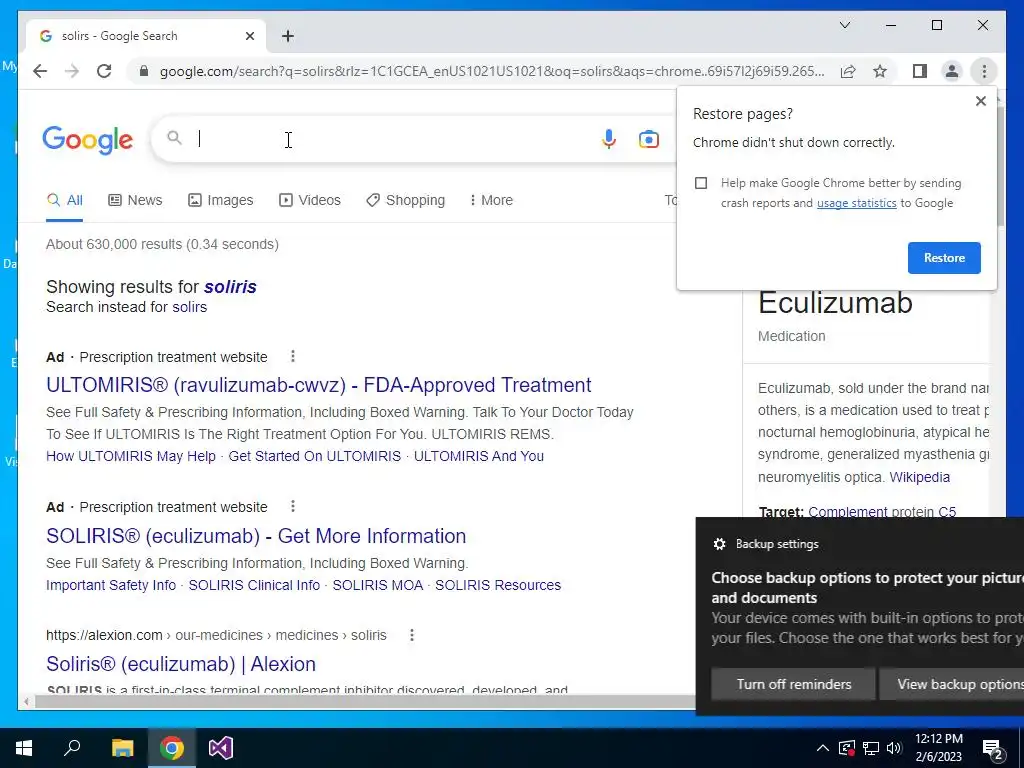Image resolution: width=1024 pixels, height=768 pixels.
Task: Click the forward navigation arrow
Action: coord(72,71)
